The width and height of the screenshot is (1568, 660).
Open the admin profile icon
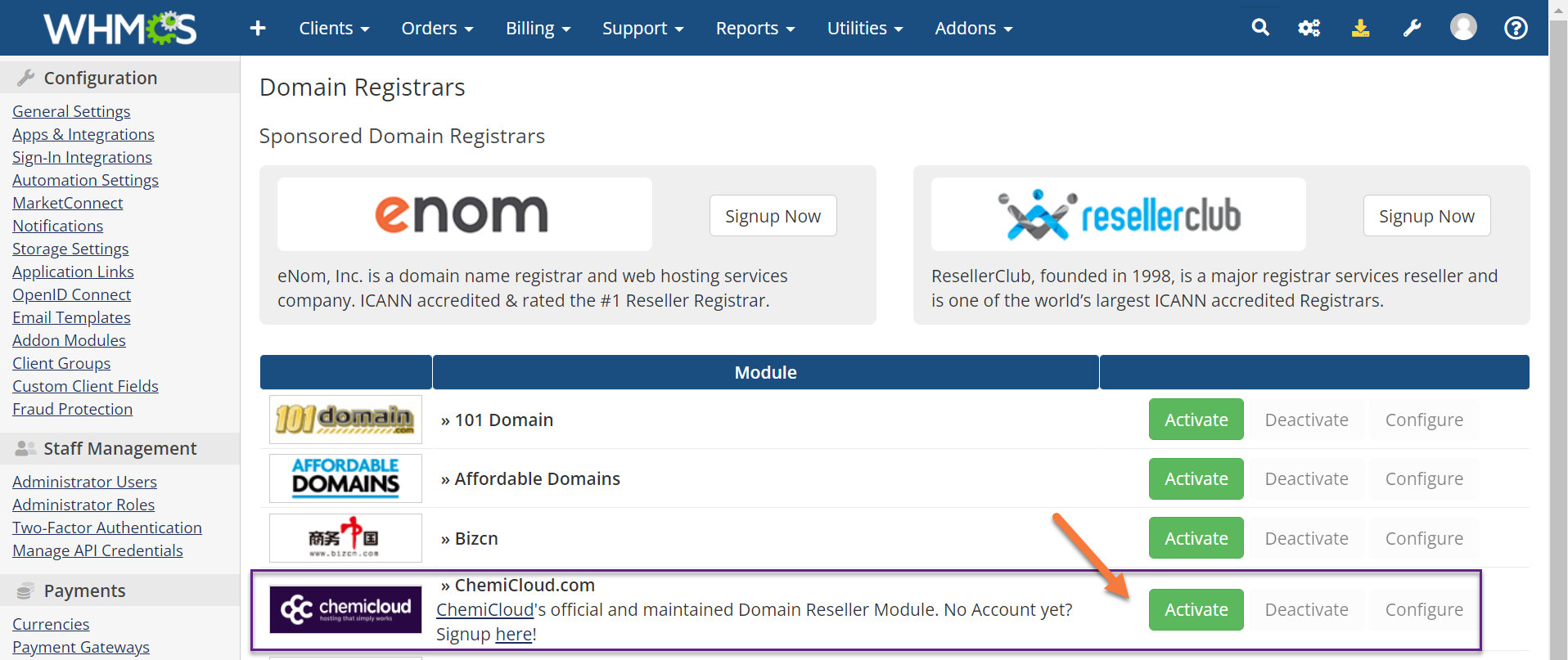1463,27
